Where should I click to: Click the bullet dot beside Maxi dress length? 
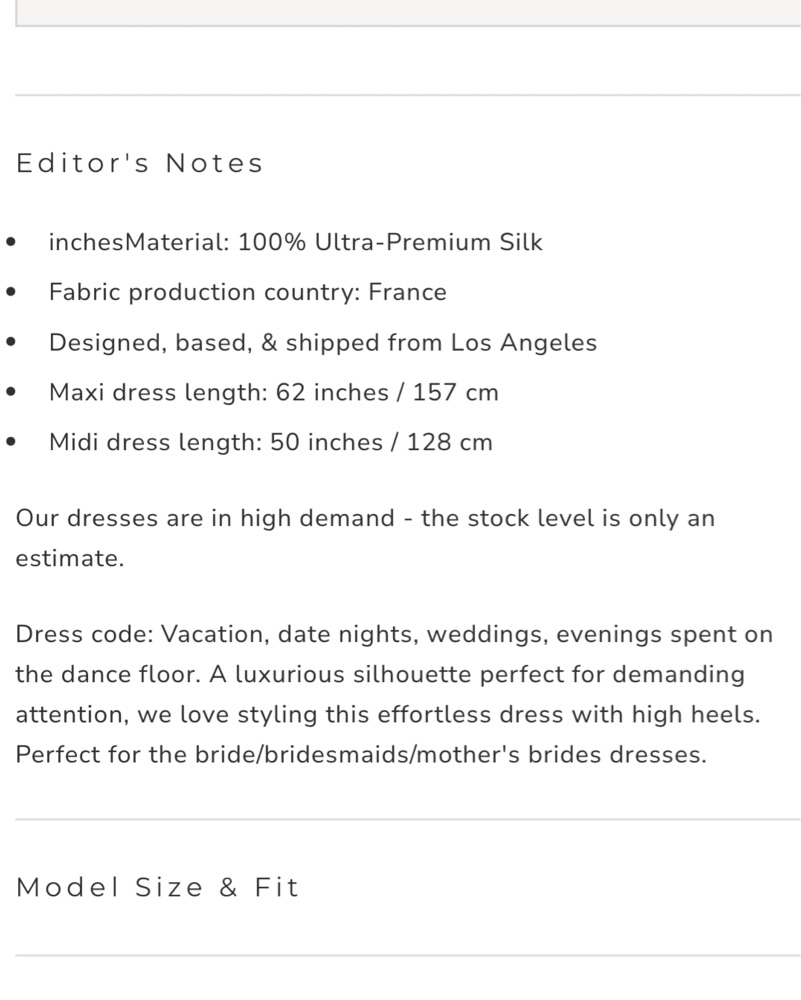click(x=10, y=392)
